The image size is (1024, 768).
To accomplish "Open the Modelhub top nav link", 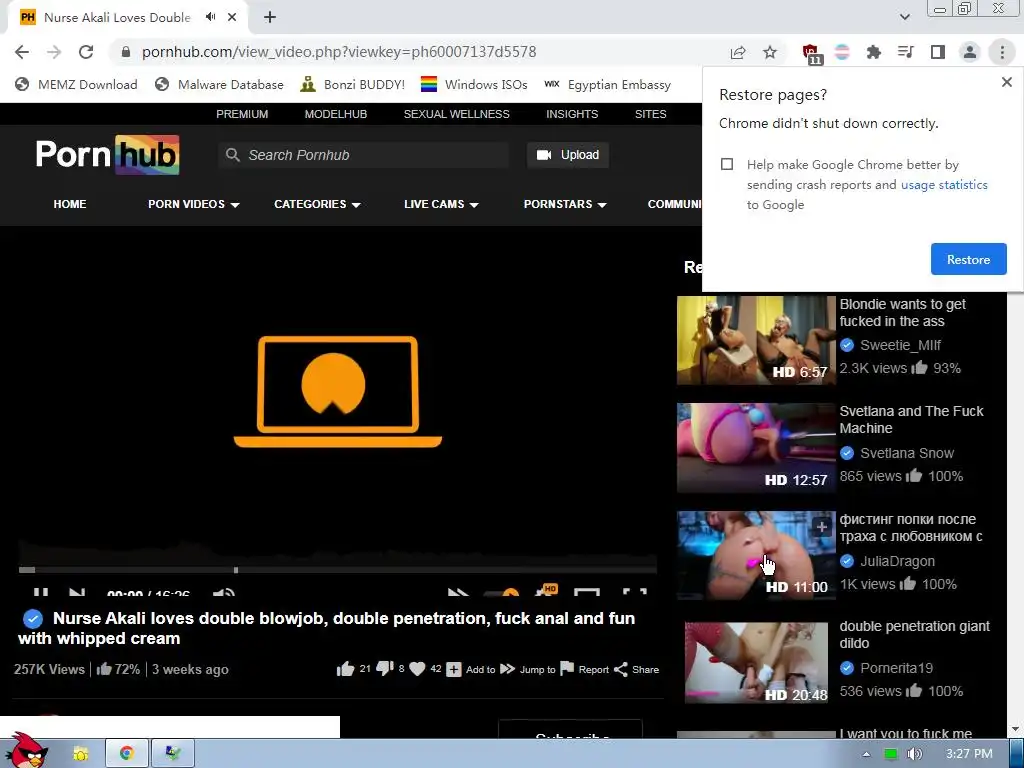I will [336, 114].
